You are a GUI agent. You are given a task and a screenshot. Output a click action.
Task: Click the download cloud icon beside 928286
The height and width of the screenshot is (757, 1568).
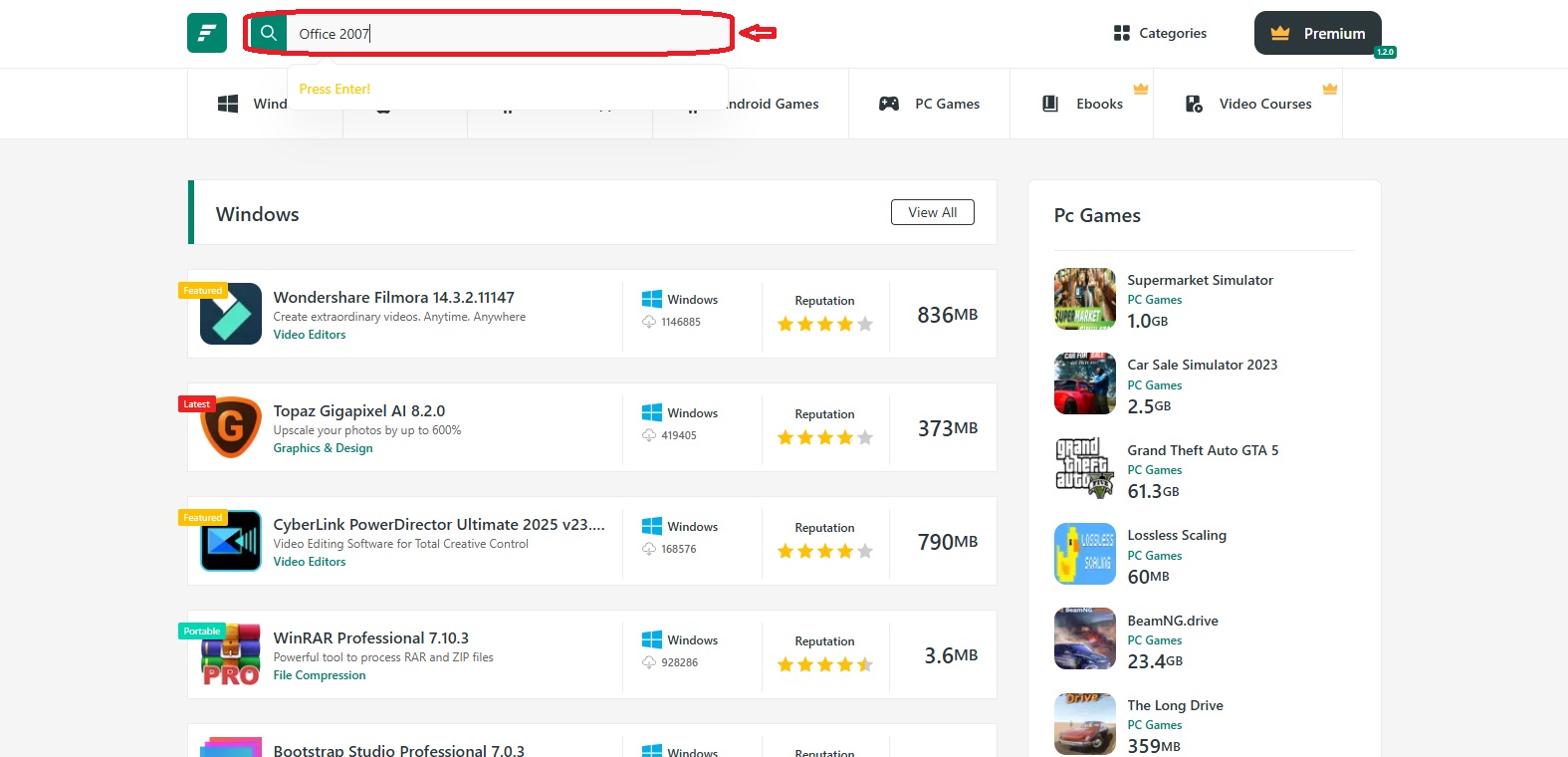pyautogui.click(x=649, y=662)
